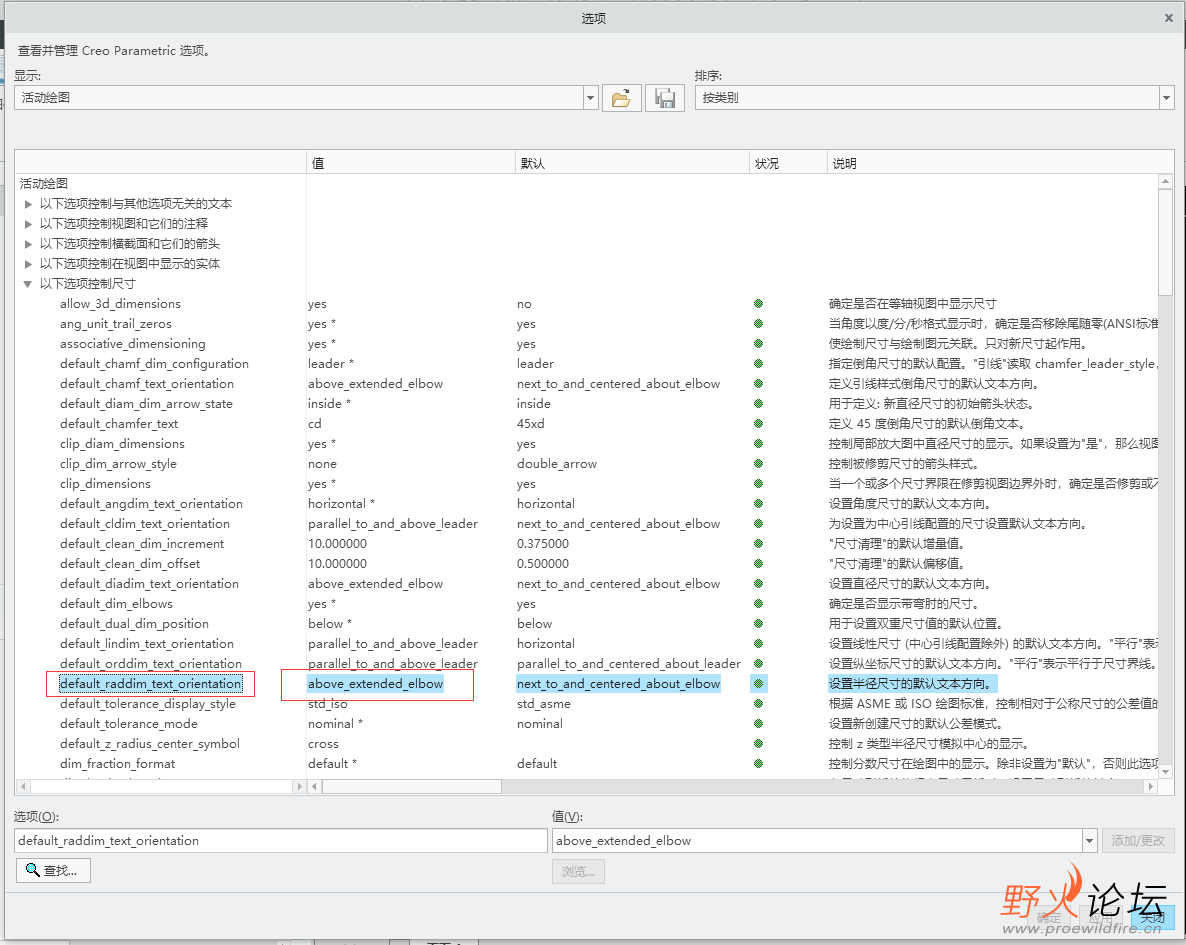The height and width of the screenshot is (945, 1186).
Task: Select default_clean_dim_increment option
Action: pos(141,544)
